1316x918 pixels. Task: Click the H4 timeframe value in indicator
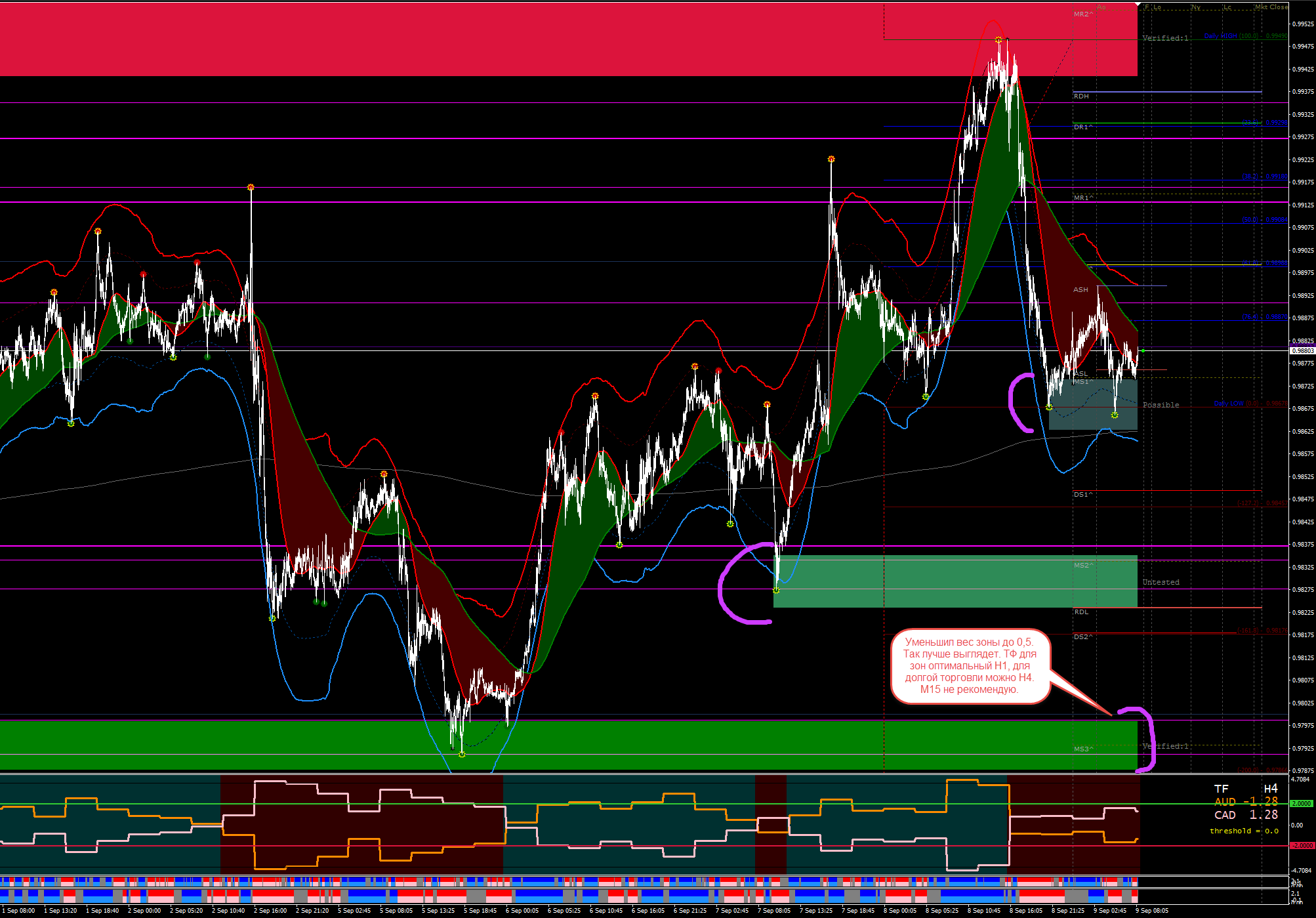pos(1271,789)
